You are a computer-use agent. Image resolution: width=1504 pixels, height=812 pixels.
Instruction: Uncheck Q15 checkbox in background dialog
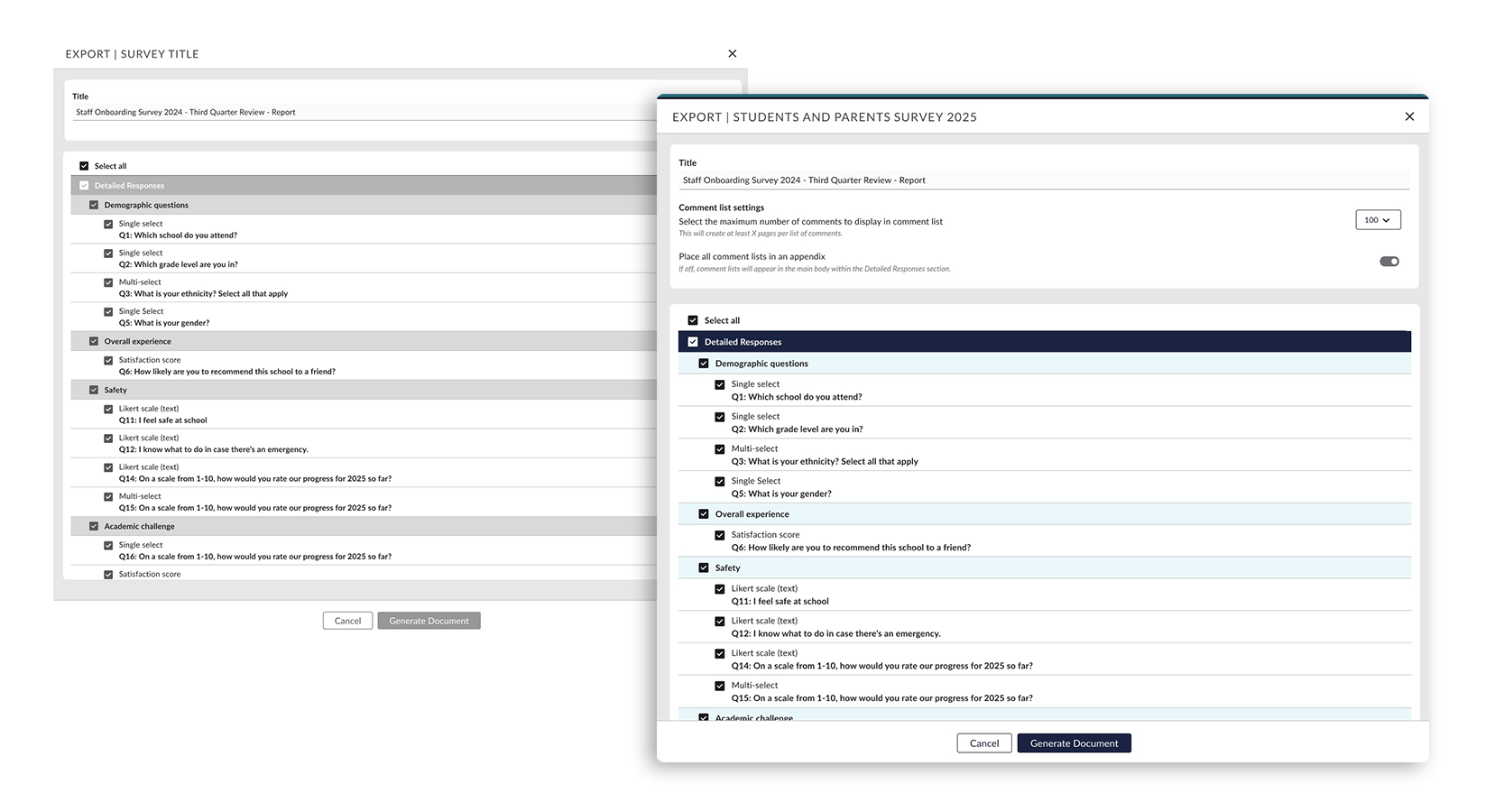tap(108, 497)
